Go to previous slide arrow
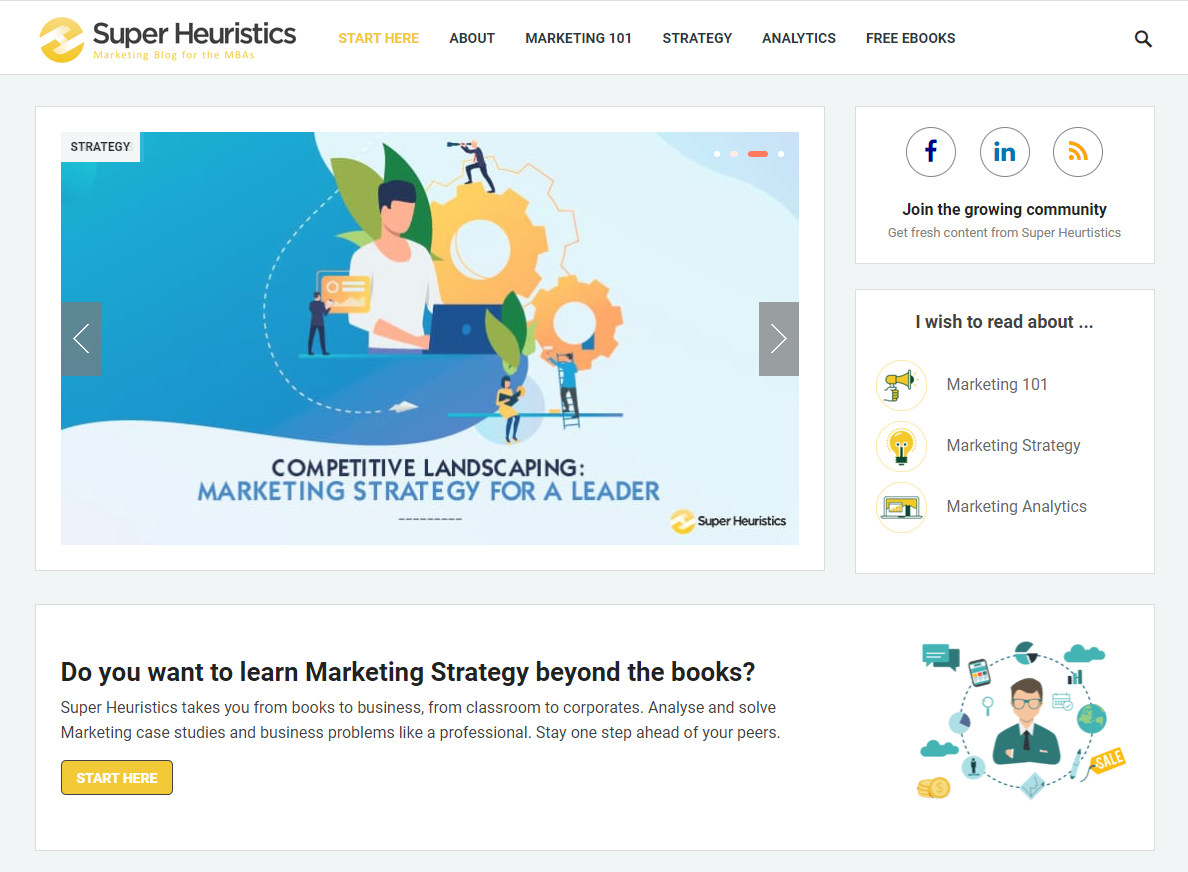This screenshot has width=1188, height=872. pyautogui.click(x=81, y=339)
